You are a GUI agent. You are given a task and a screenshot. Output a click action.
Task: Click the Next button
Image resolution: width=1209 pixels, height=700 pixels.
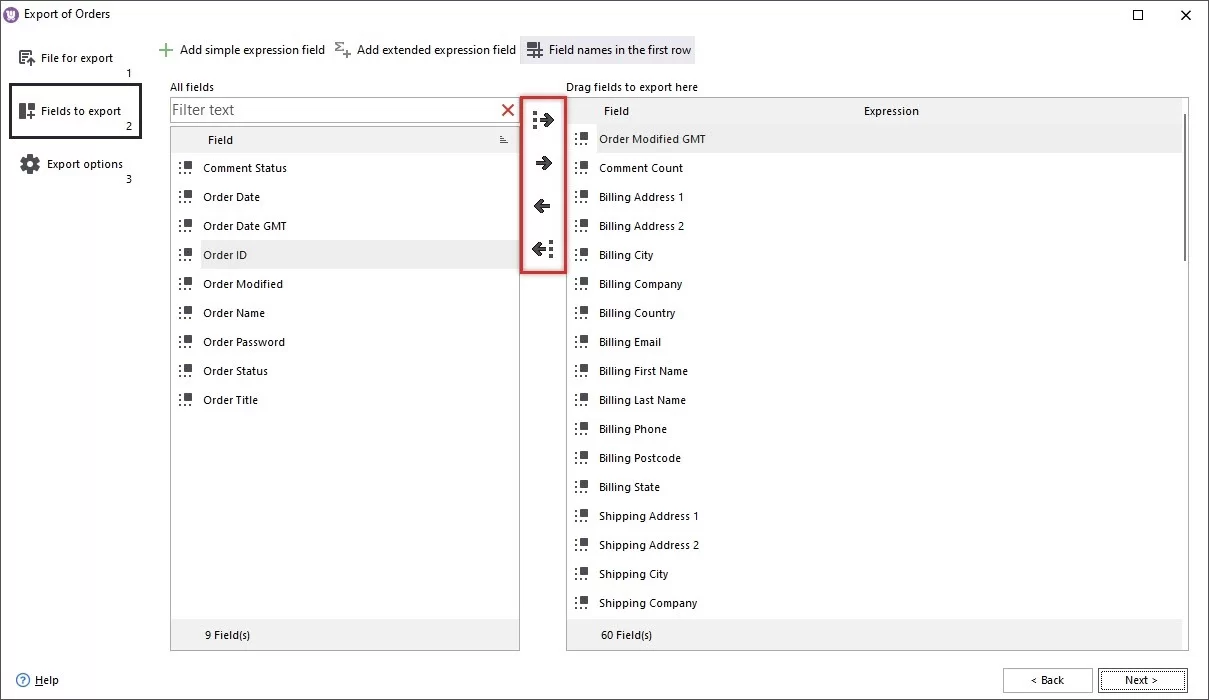tap(1141, 680)
